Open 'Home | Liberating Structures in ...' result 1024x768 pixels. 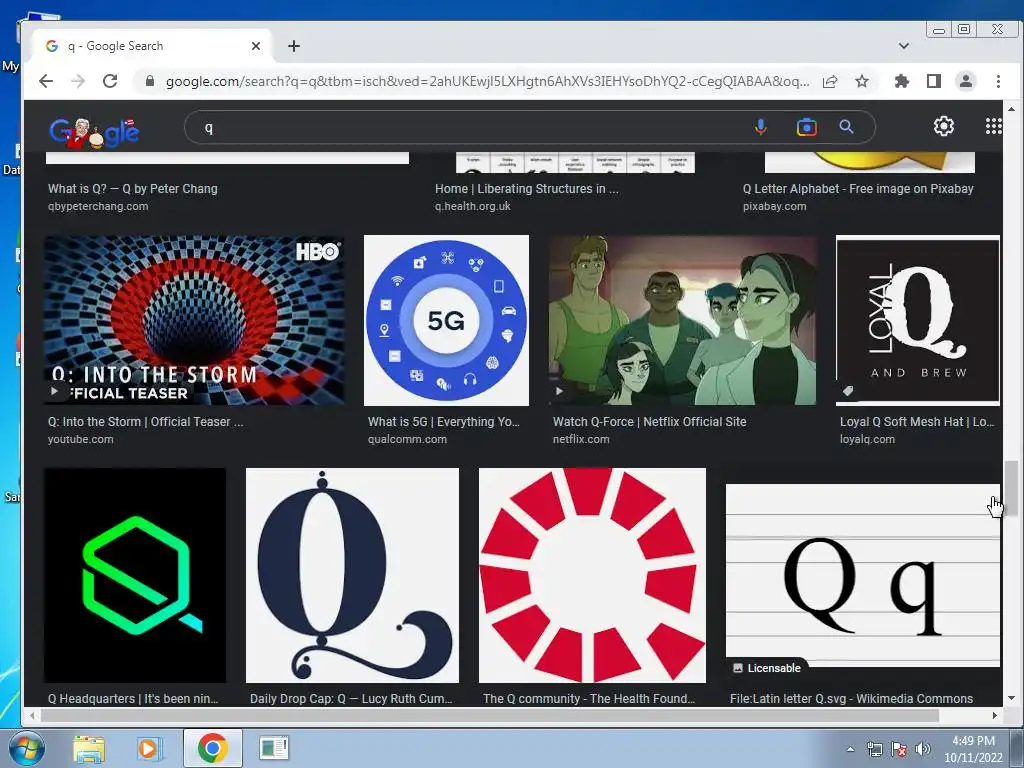526,189
